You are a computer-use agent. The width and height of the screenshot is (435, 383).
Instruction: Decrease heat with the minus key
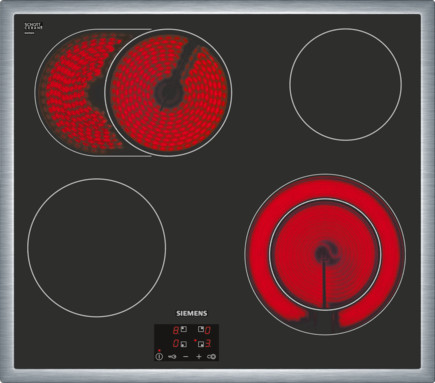[x=186, y=357]
